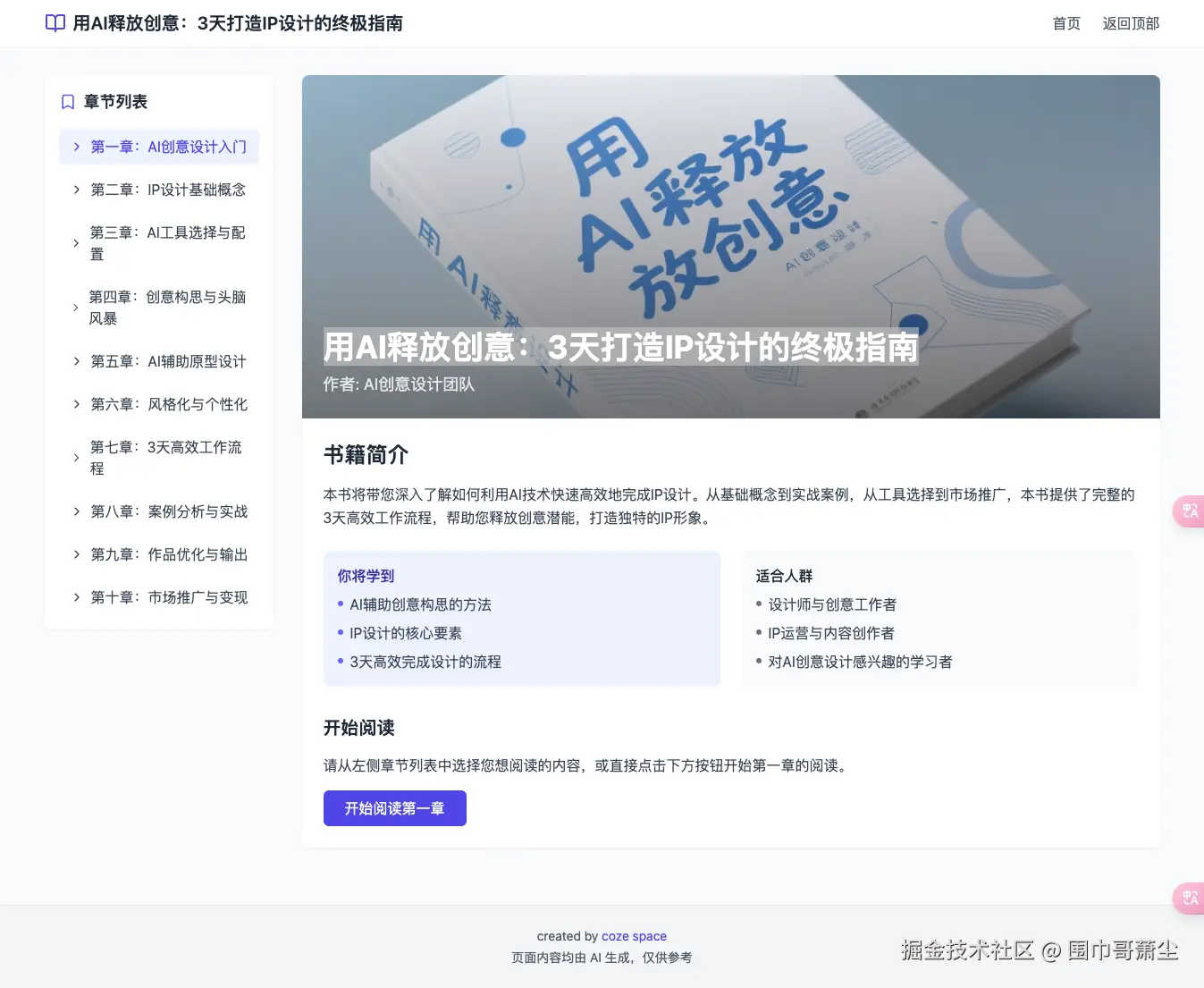Screen dimensions: 1204x988
Task: Select chapter 第四章：创意构思与头脑风暴
Action: click(x=168, y=307)
